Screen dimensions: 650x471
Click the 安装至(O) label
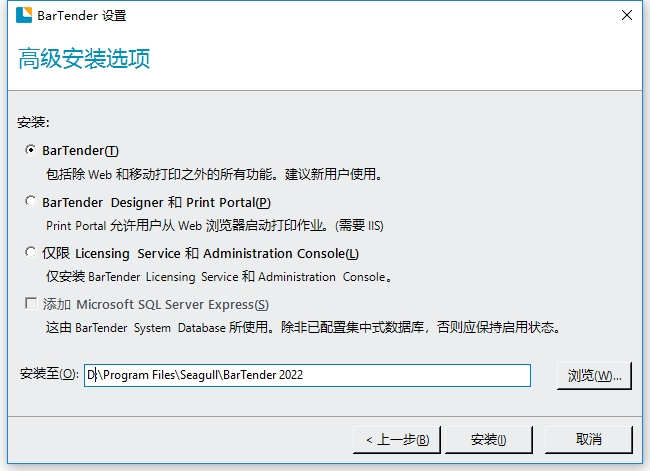click(x=48, y=375)
